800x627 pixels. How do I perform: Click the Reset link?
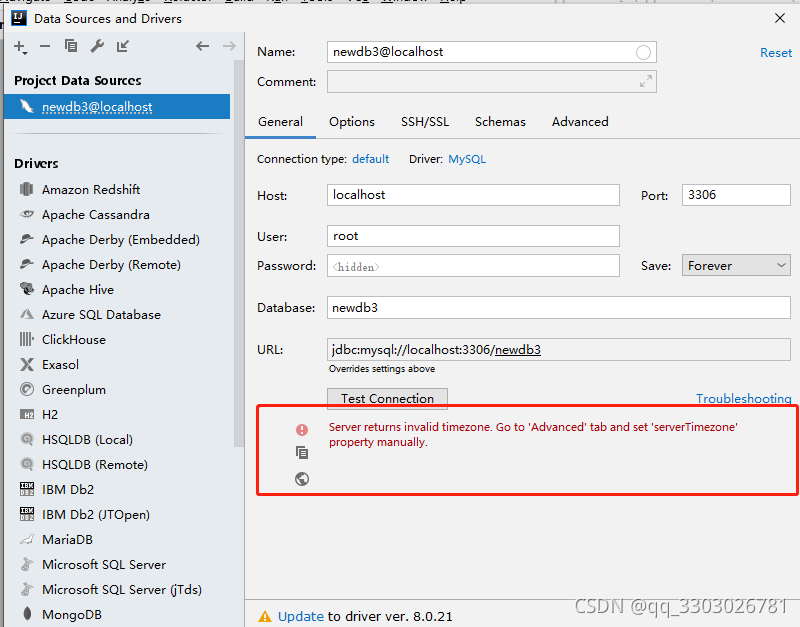[x=776, y=53]
